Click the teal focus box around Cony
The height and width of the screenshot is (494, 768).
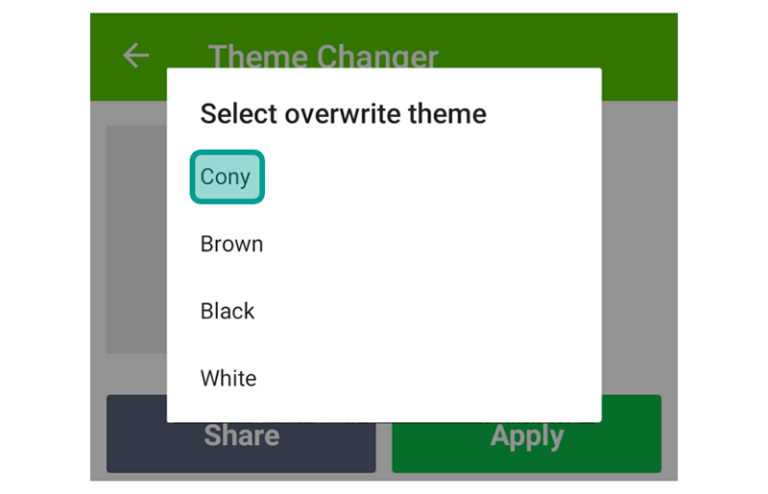click(227, 177)
